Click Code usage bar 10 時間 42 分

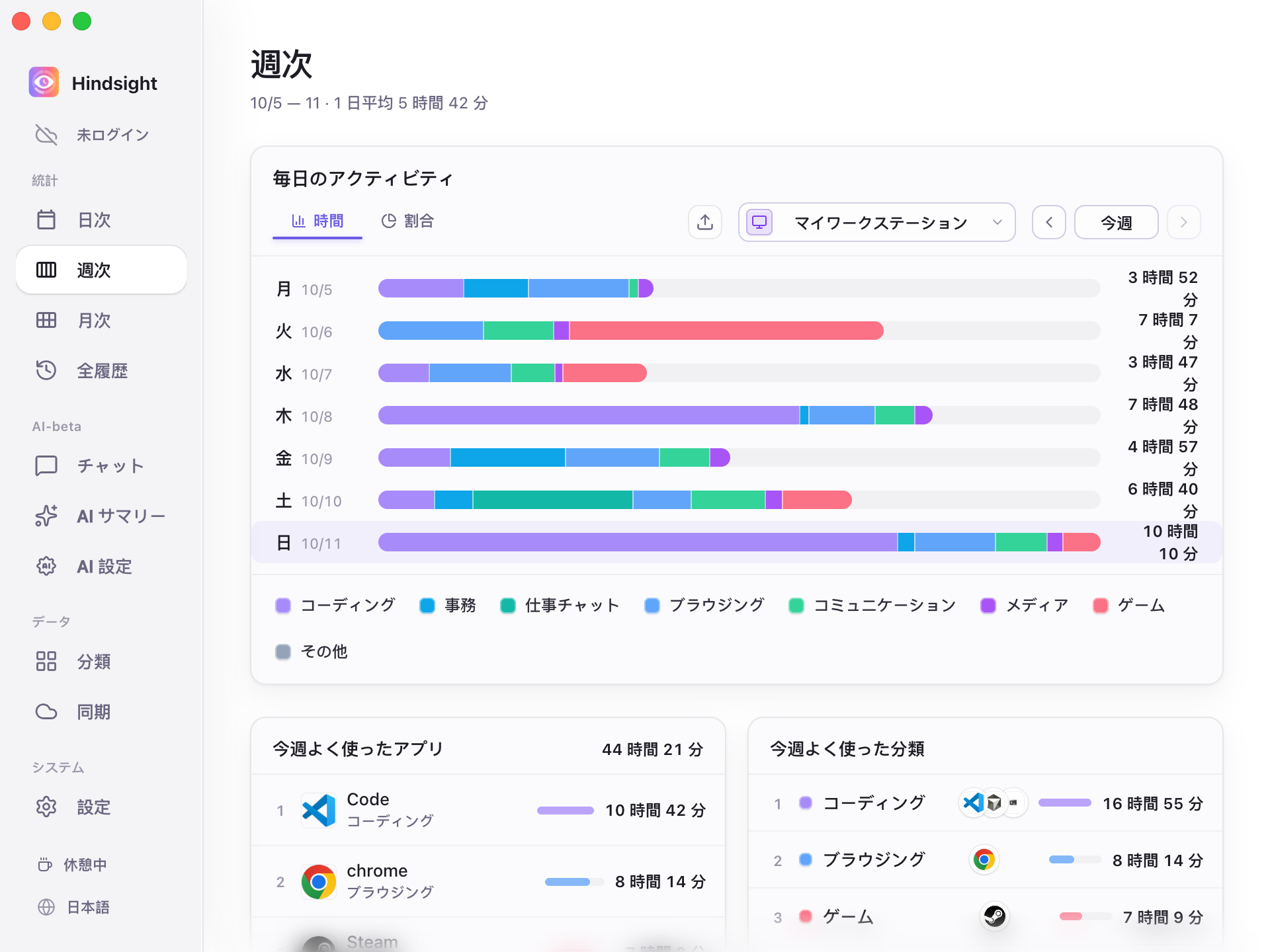[x=566, y=811]
